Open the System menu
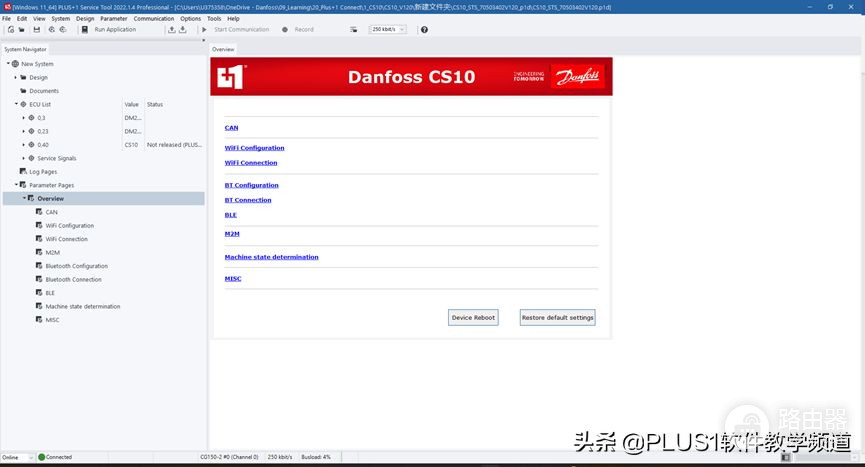The width and height of the screenshot is (865, 467). [x=61, y=18]
